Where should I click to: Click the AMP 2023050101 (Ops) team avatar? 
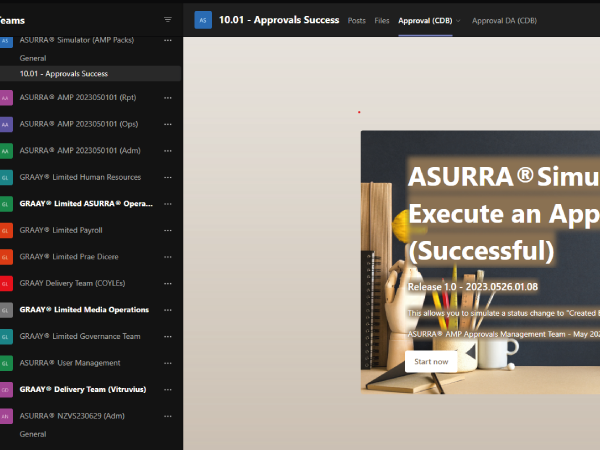pyautogui.click(x=5, y=124)
